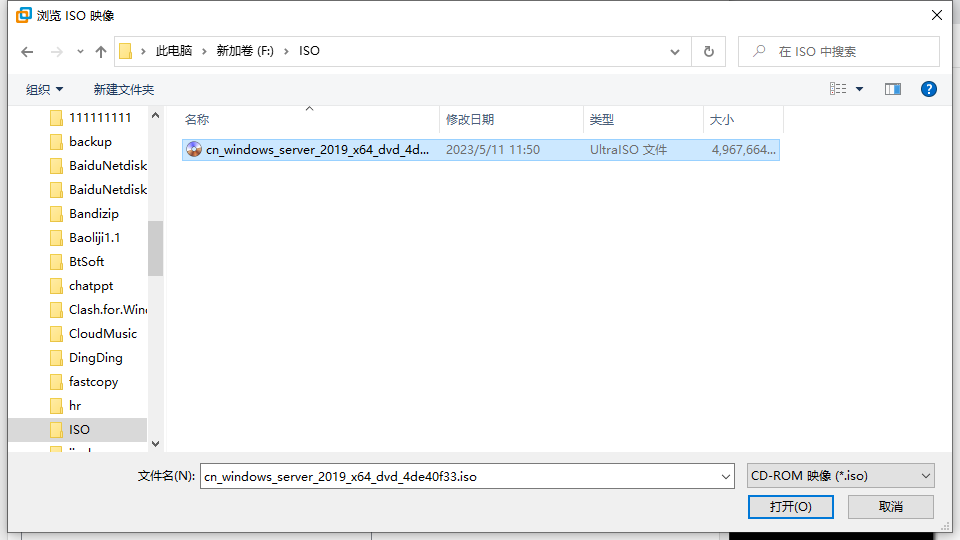This screenshot has height=540, width=960.
Task: Select the DingDing folder
Action: (98, 358)
